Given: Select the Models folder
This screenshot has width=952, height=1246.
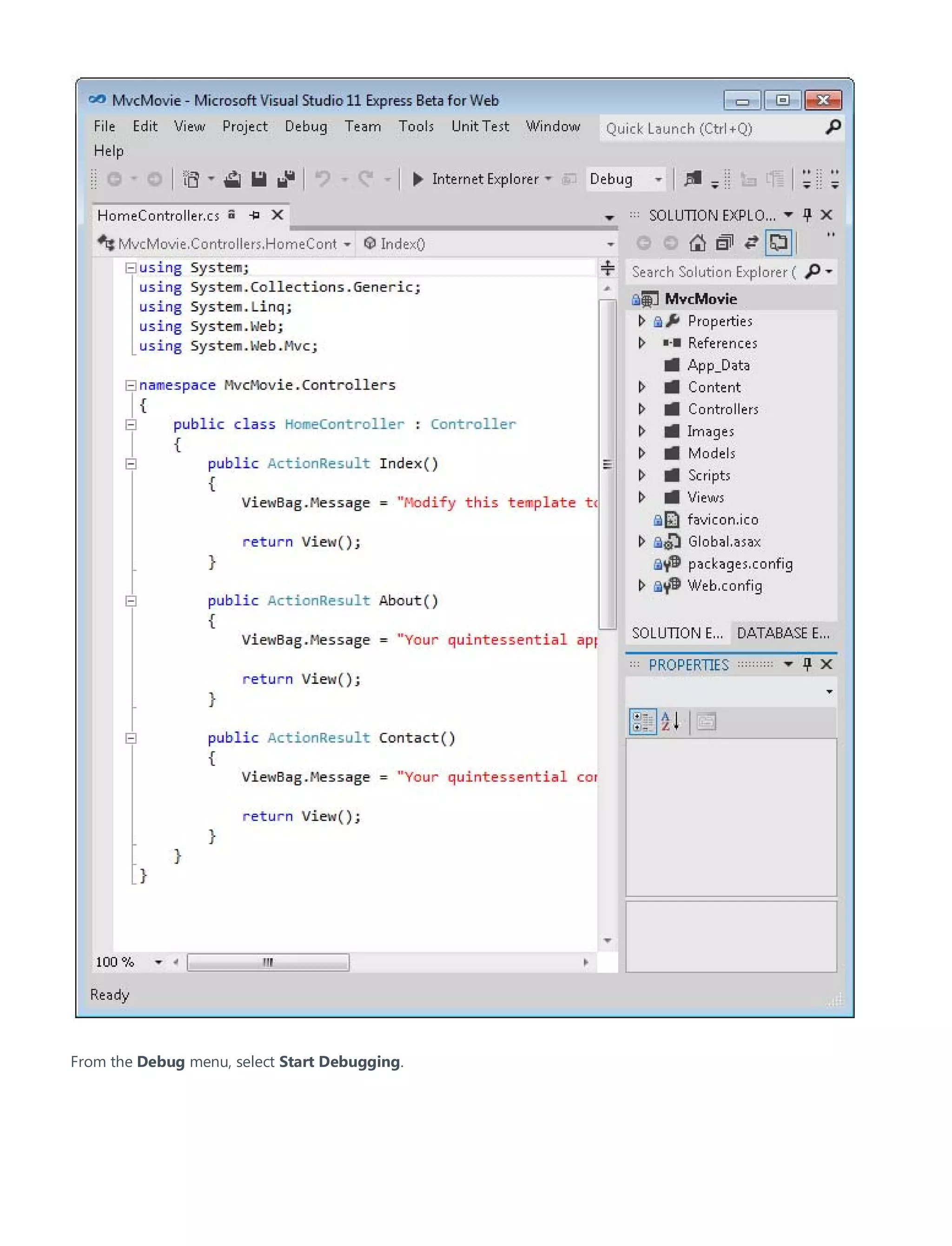Looking at the screenshot, I should coord(711,453).
